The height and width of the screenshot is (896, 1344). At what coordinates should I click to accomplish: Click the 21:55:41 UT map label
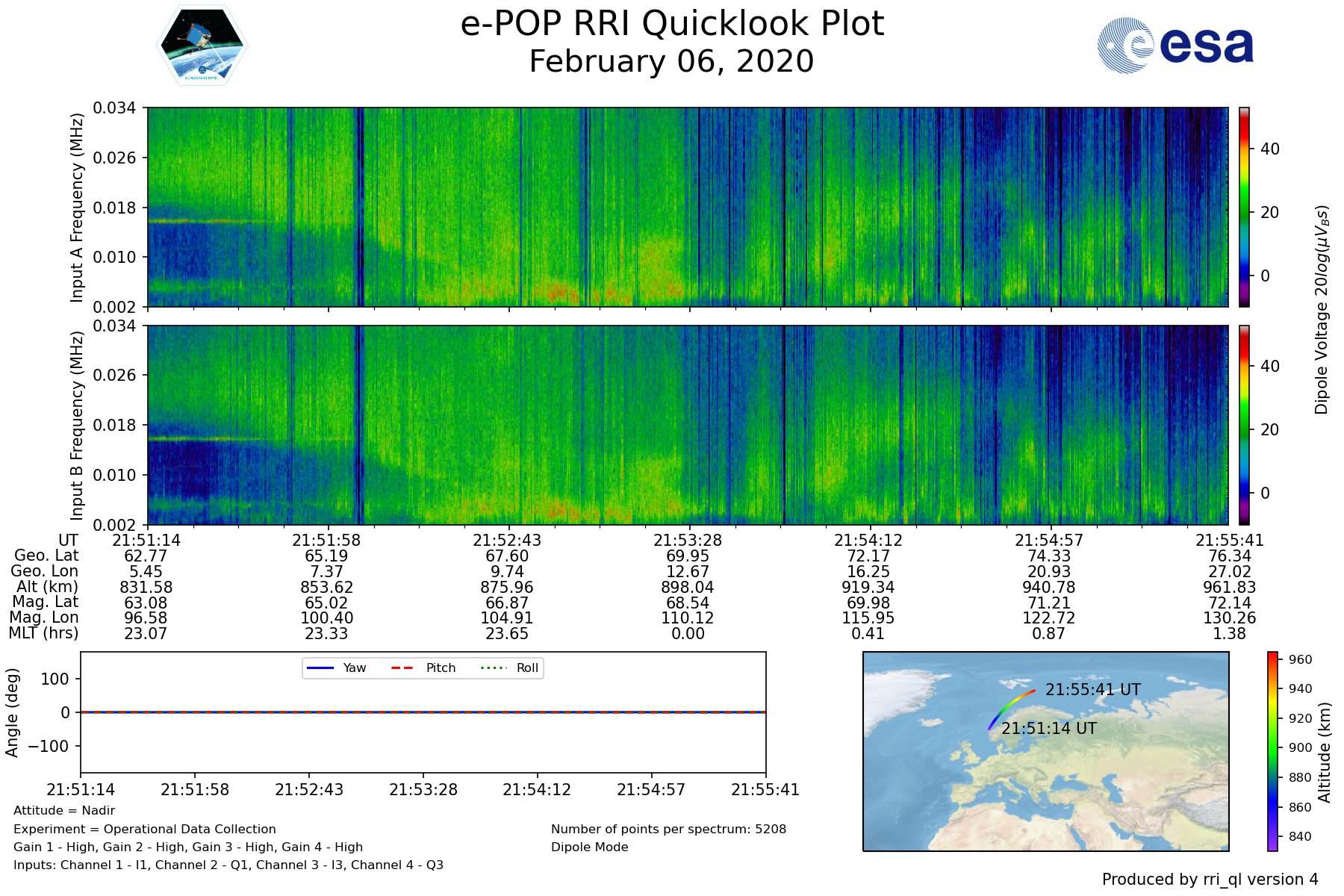point(1092,690)
